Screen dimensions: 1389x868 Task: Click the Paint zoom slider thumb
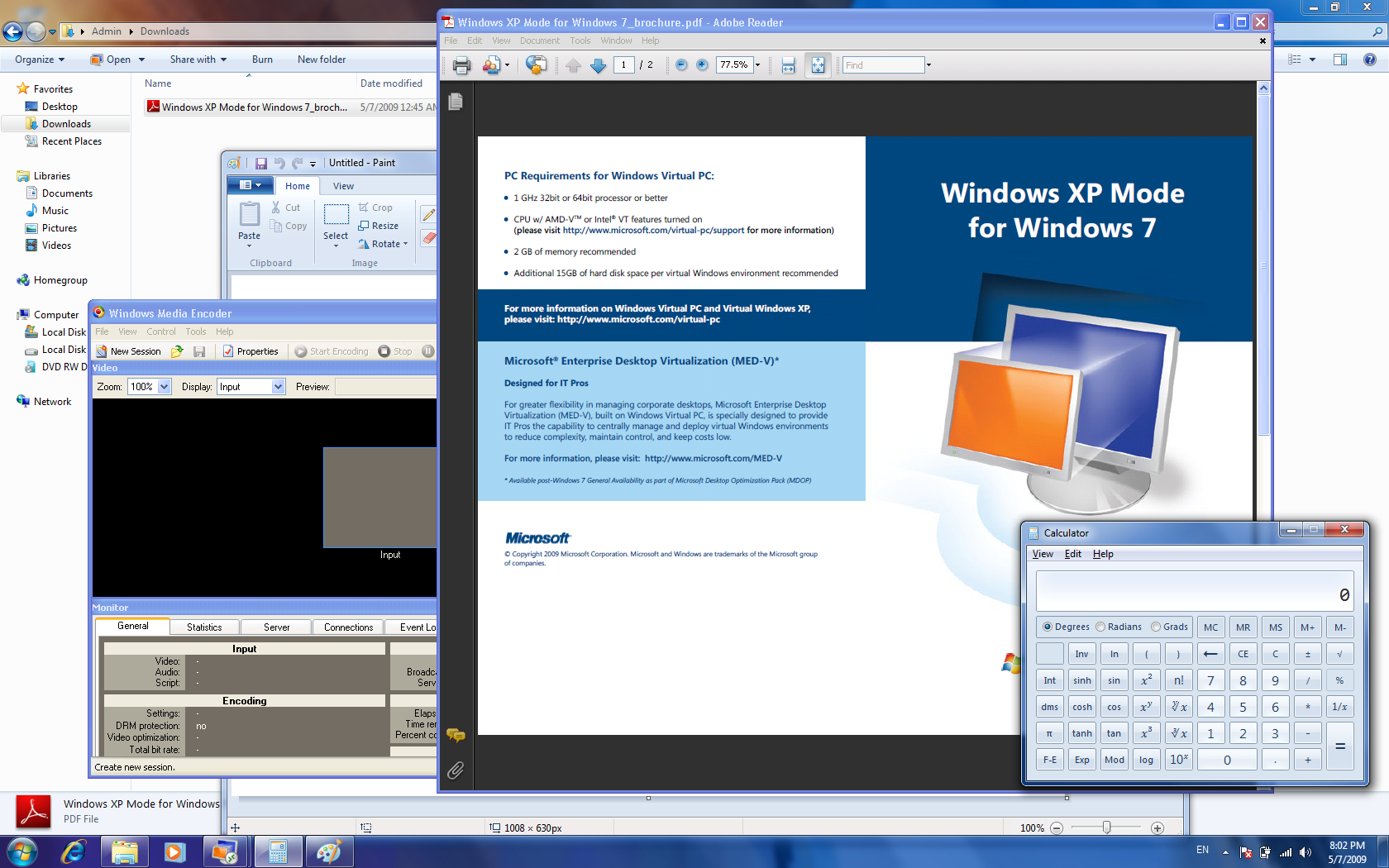tap(1106, 827)
